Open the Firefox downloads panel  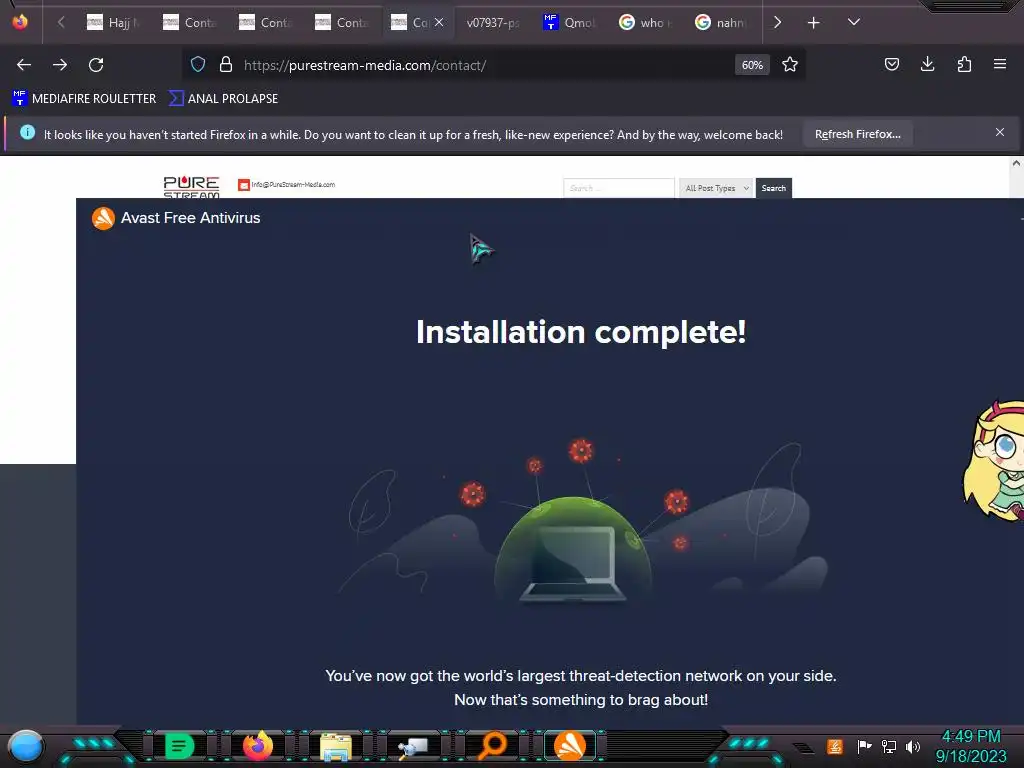pos(927,64)
